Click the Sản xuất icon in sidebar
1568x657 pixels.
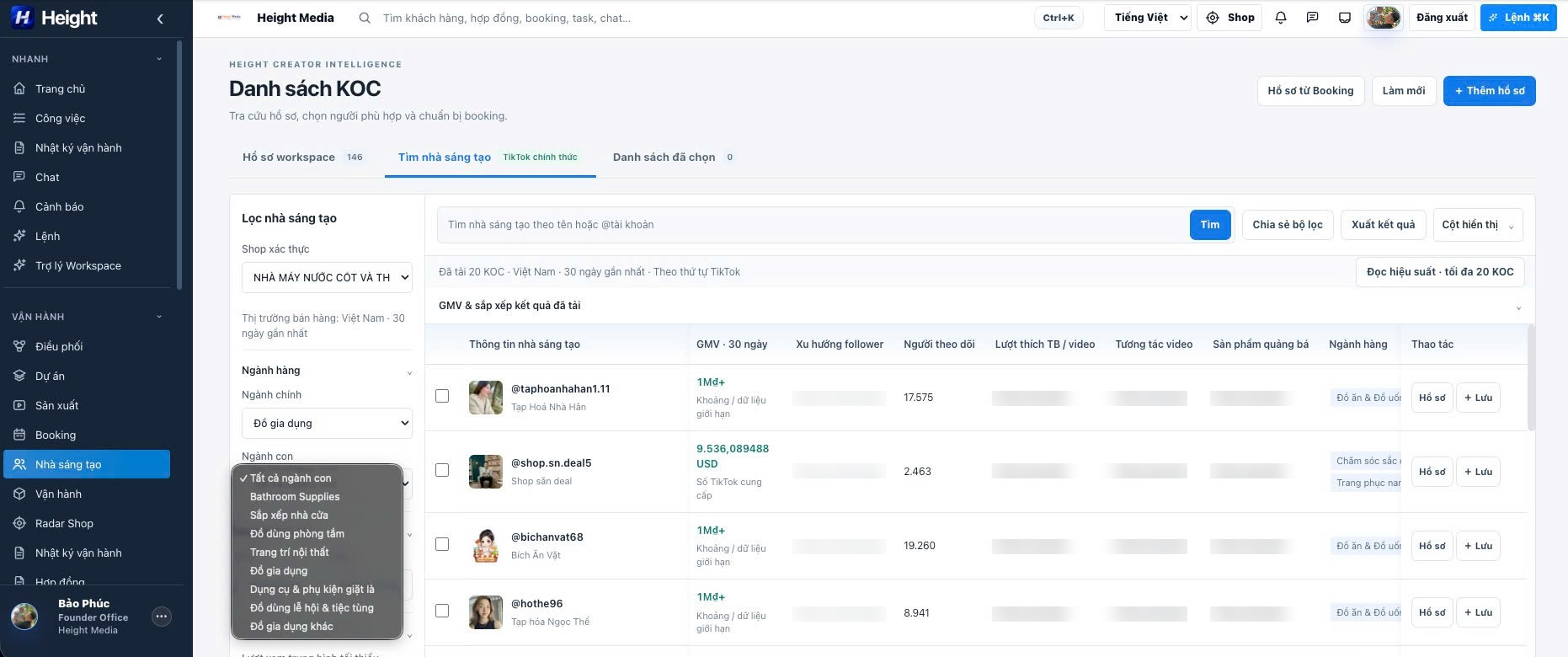19,405
